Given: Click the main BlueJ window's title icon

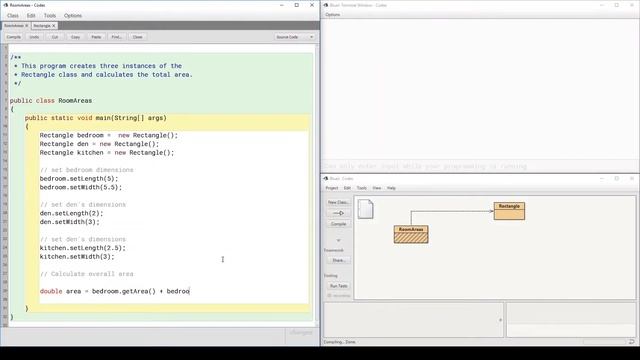Looking at the screenshot, I should pos(326,178).
